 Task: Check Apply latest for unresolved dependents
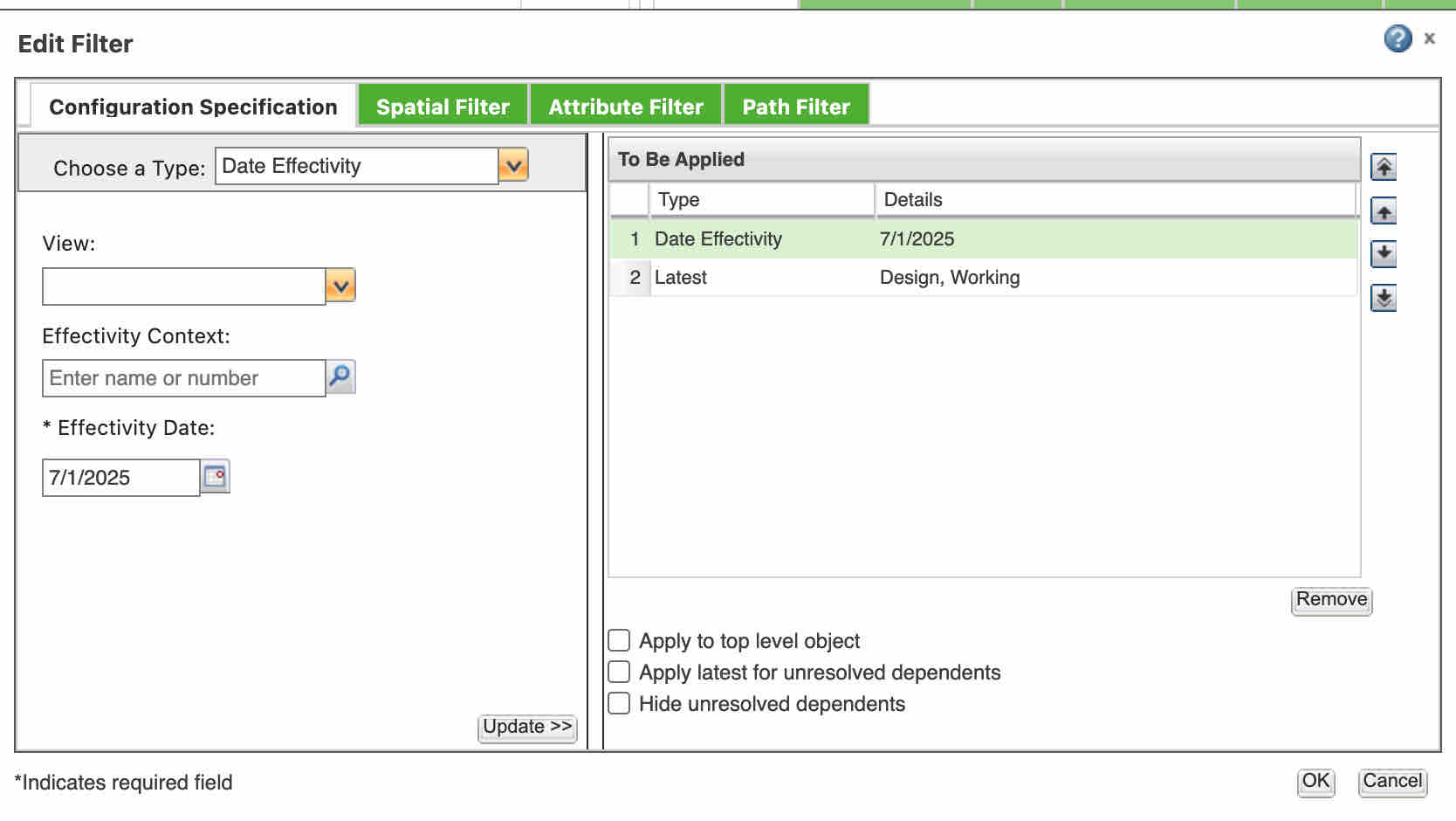pyautogui.click(x=619, y=673)
